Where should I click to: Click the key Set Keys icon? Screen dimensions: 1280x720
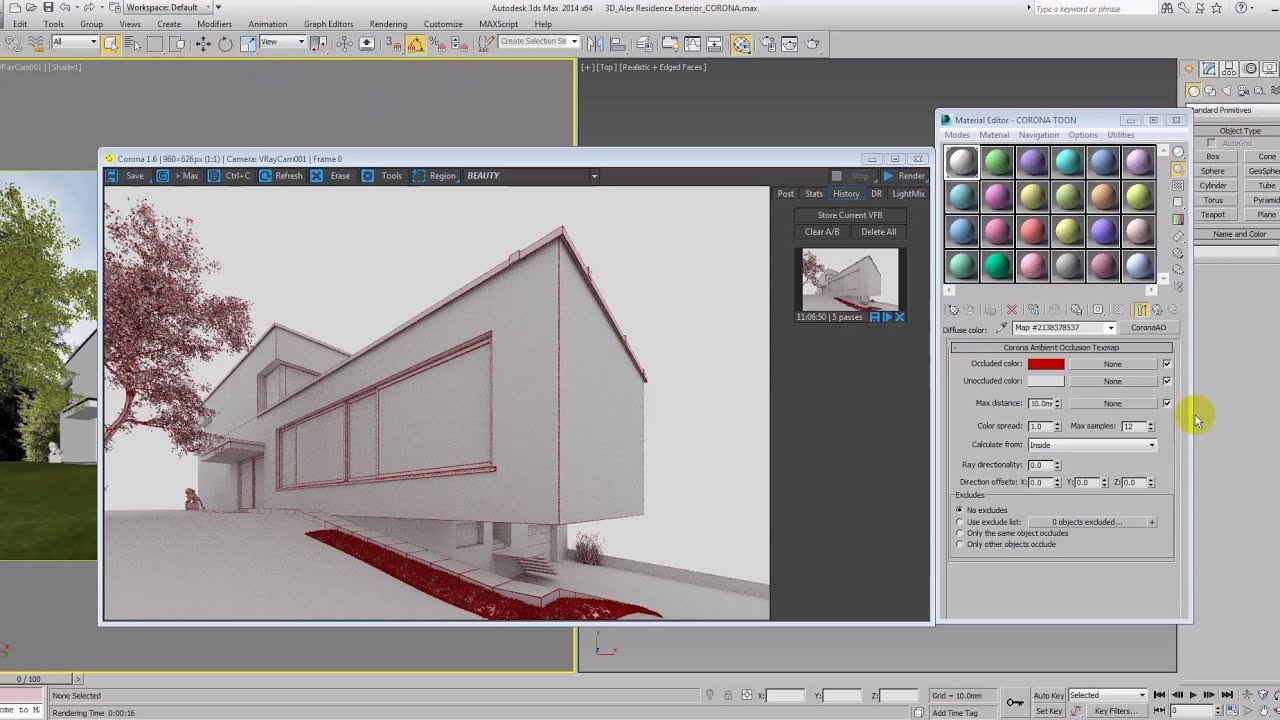point(1015,702)
